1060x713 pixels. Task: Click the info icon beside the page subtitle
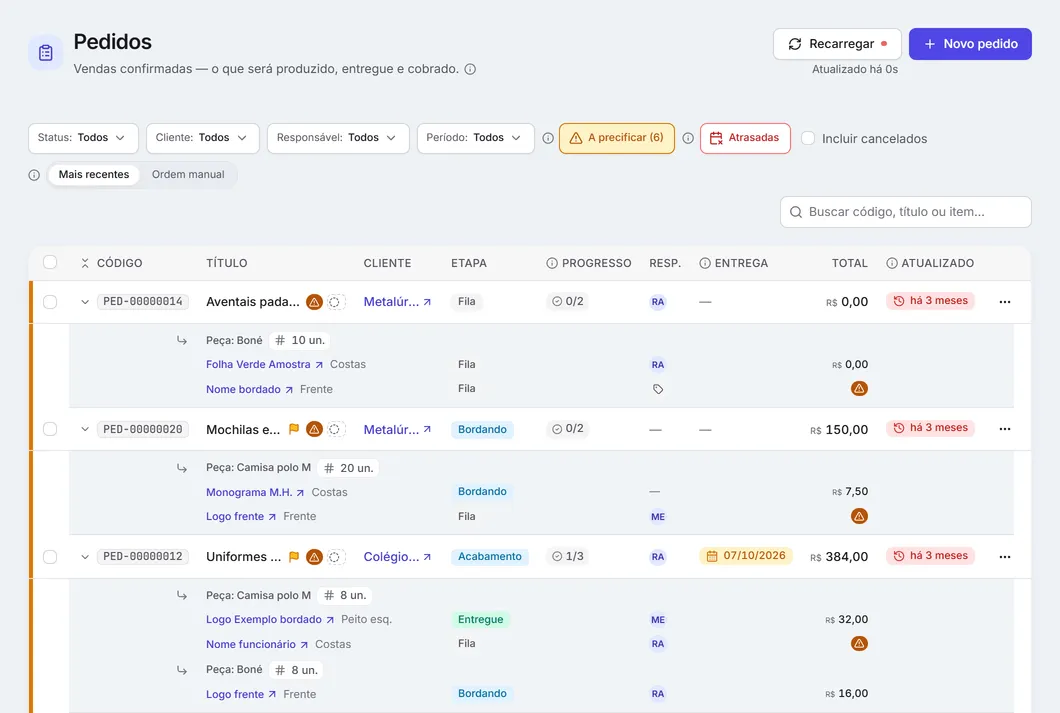[471, 69]
